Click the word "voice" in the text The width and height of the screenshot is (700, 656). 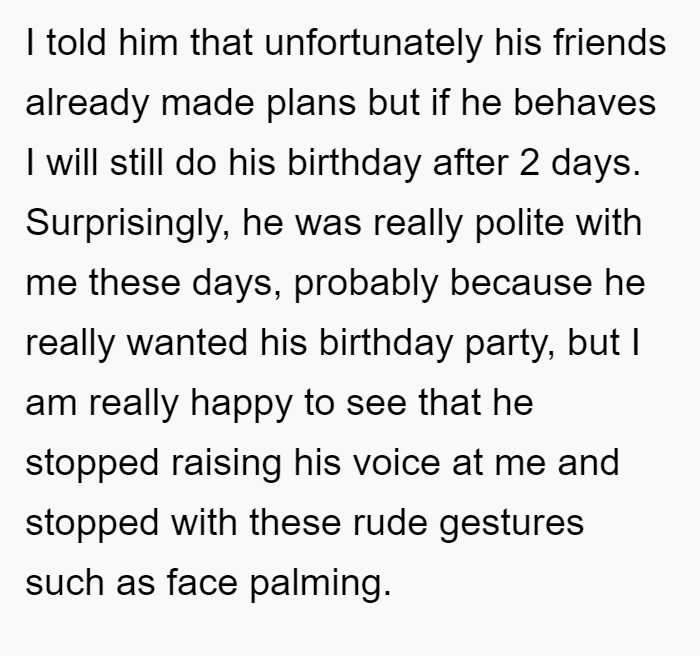tap(396, 463)
